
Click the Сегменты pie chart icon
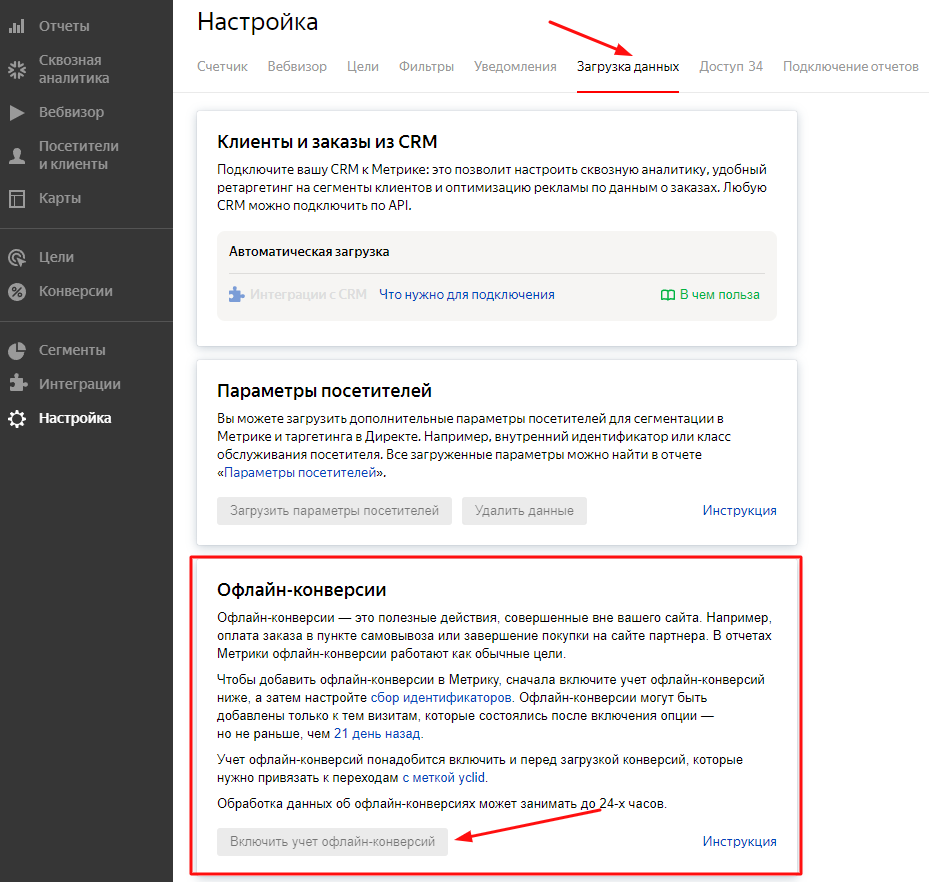click(17, 351)
